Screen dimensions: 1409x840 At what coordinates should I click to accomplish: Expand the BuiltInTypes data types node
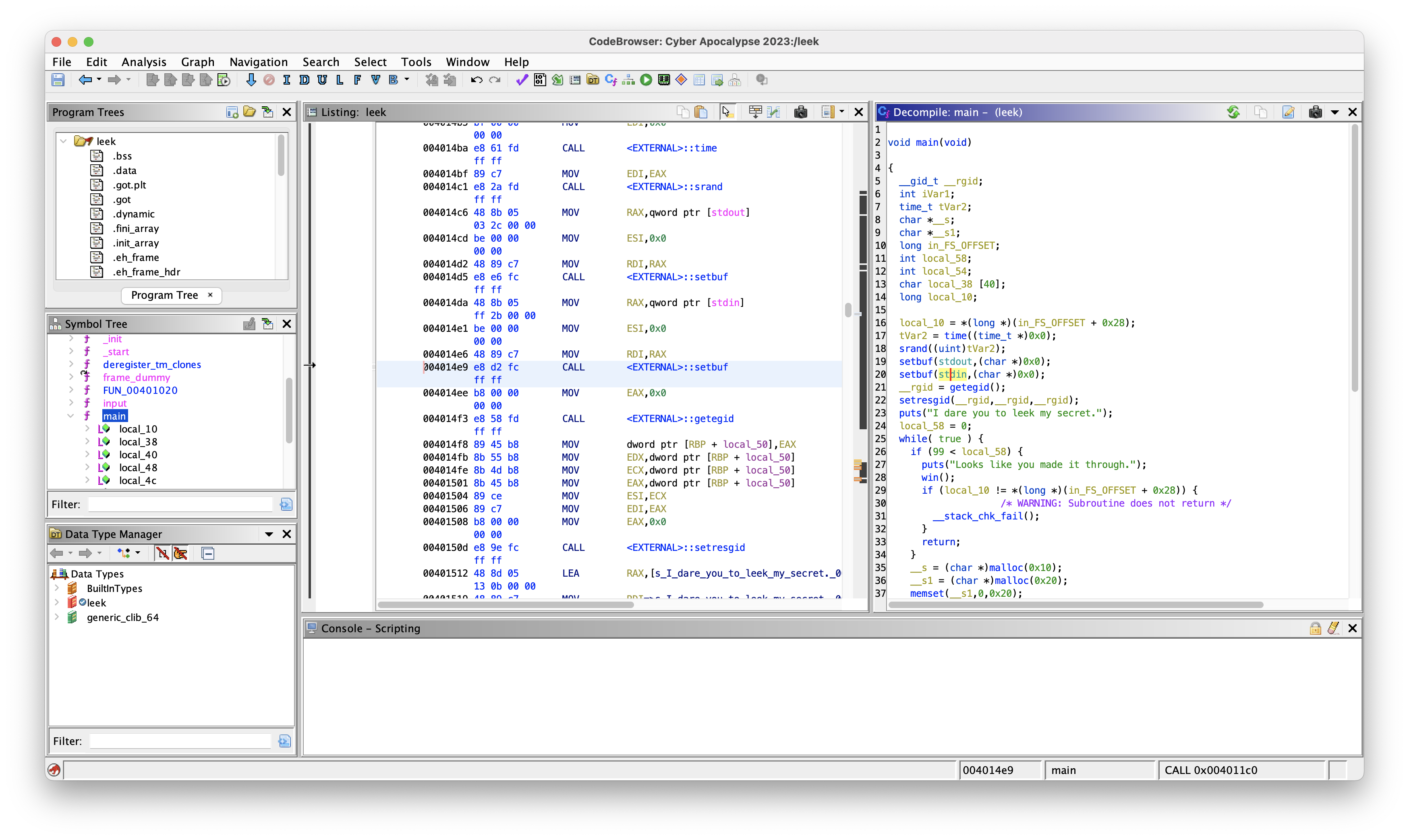(57, 588)
